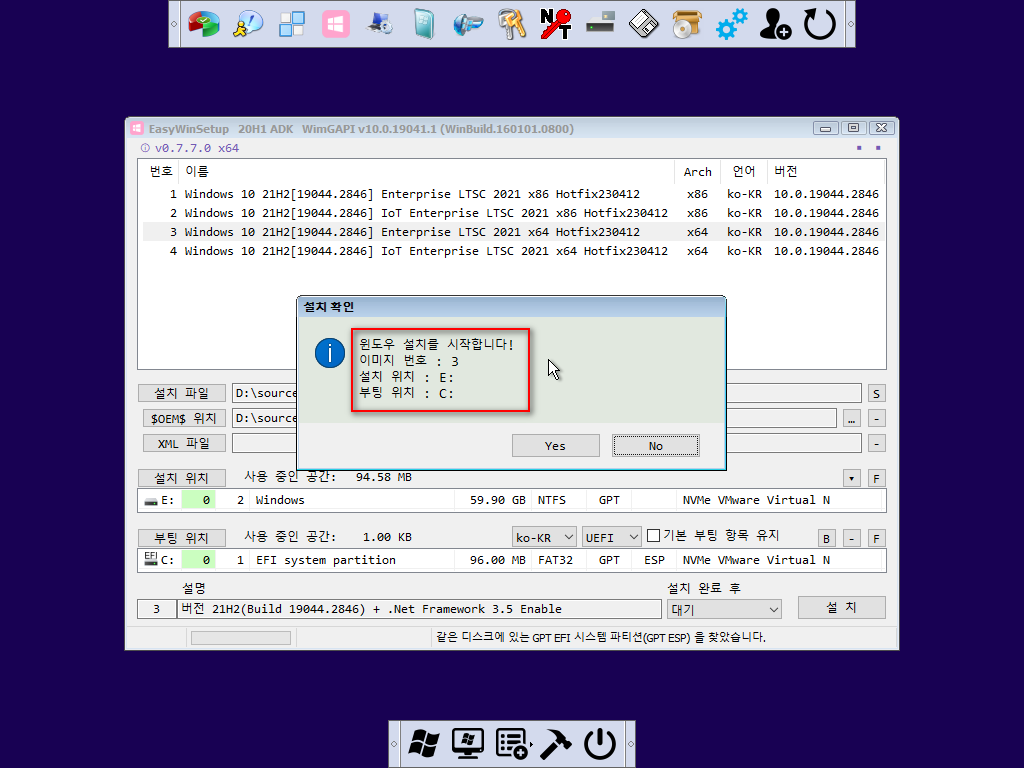This screenshot has width=1024, height=768.
Task: Click the circular refresh arrow icon
Action: point(819,24)
